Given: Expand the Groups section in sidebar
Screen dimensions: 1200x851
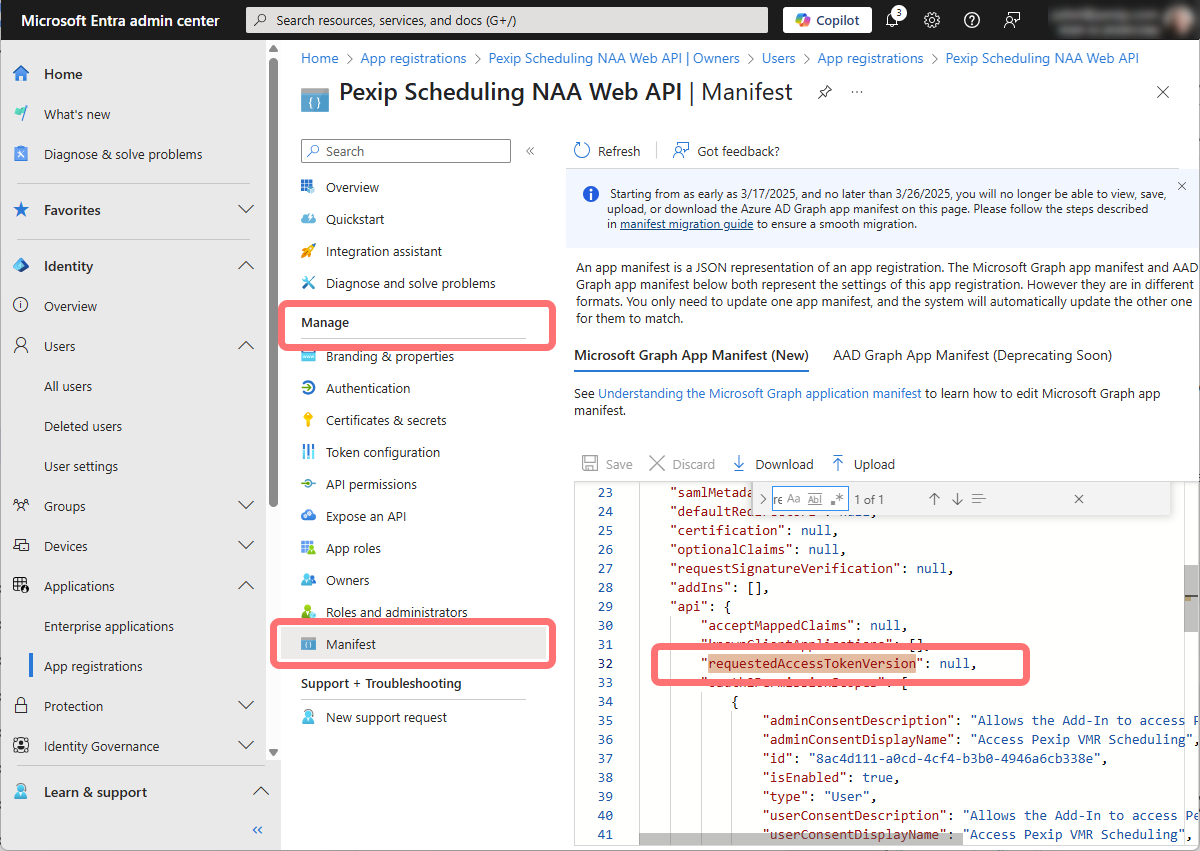Looking at the screenshot, I should click(246, 506).
